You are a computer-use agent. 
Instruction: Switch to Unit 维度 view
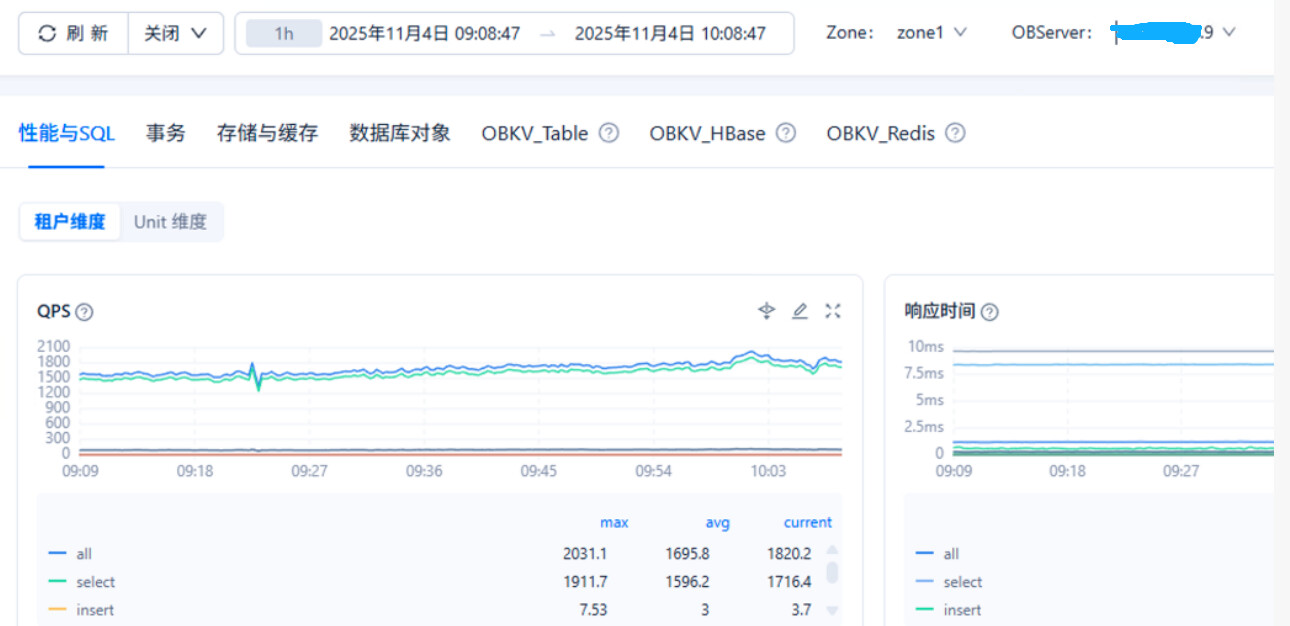click(170, 222)
